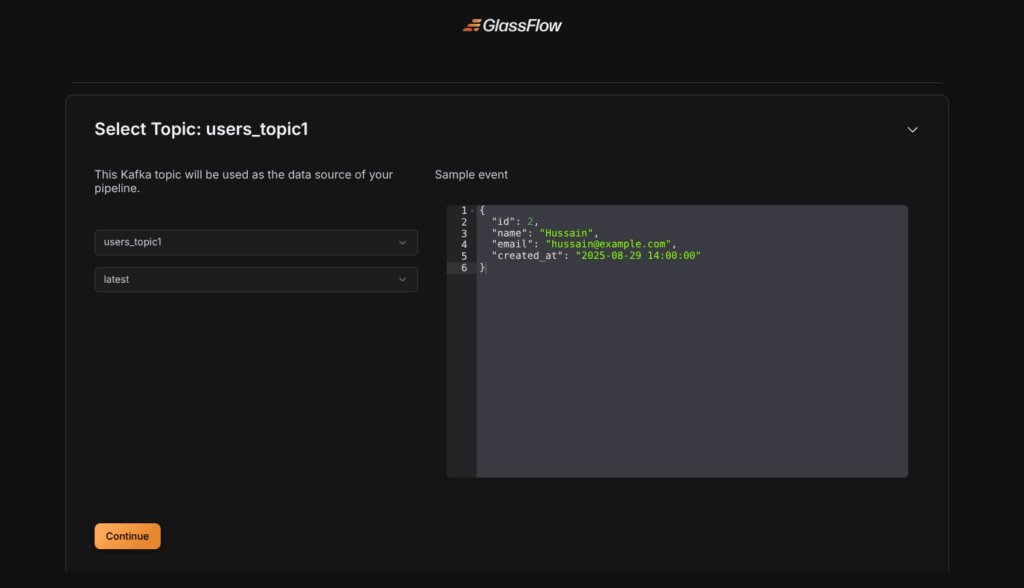Click the GlassFlow wordmark text
Viewport: 1024px width, 588px height.
click(x=523, y=25)
